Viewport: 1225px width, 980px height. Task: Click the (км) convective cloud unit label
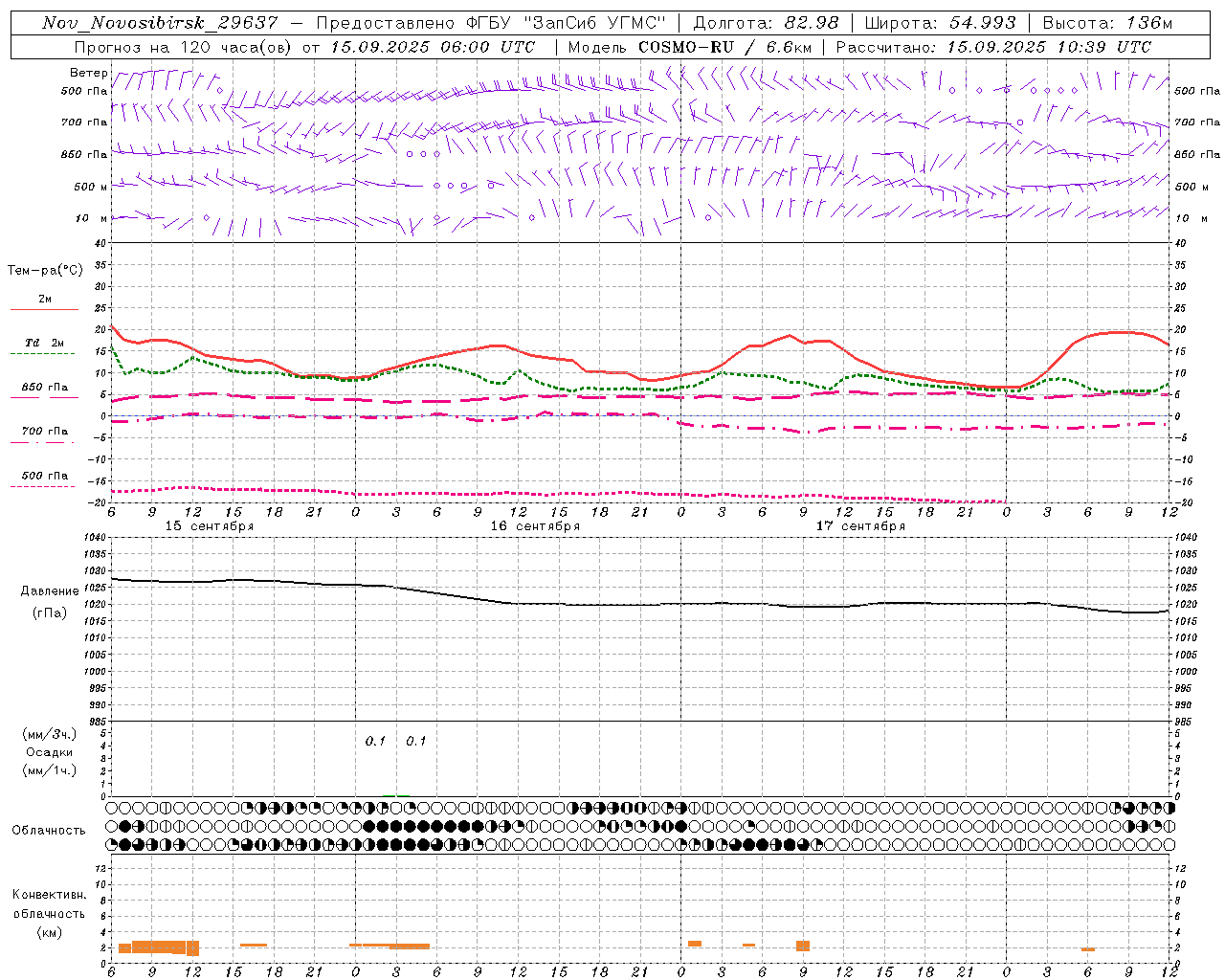pyautogui.click(x=50, y=932)
